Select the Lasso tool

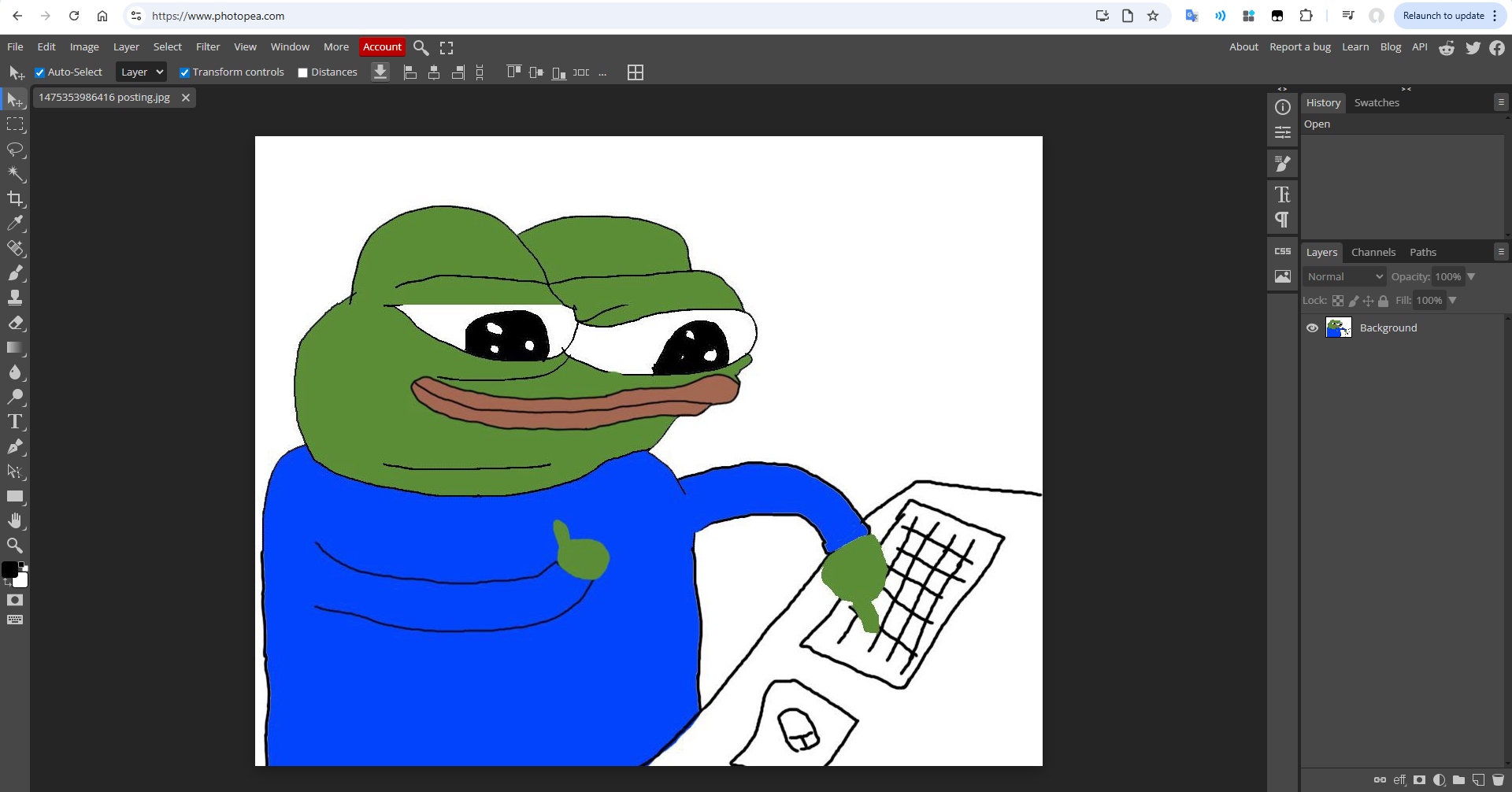pyautogui.click(x=15, y=150)
